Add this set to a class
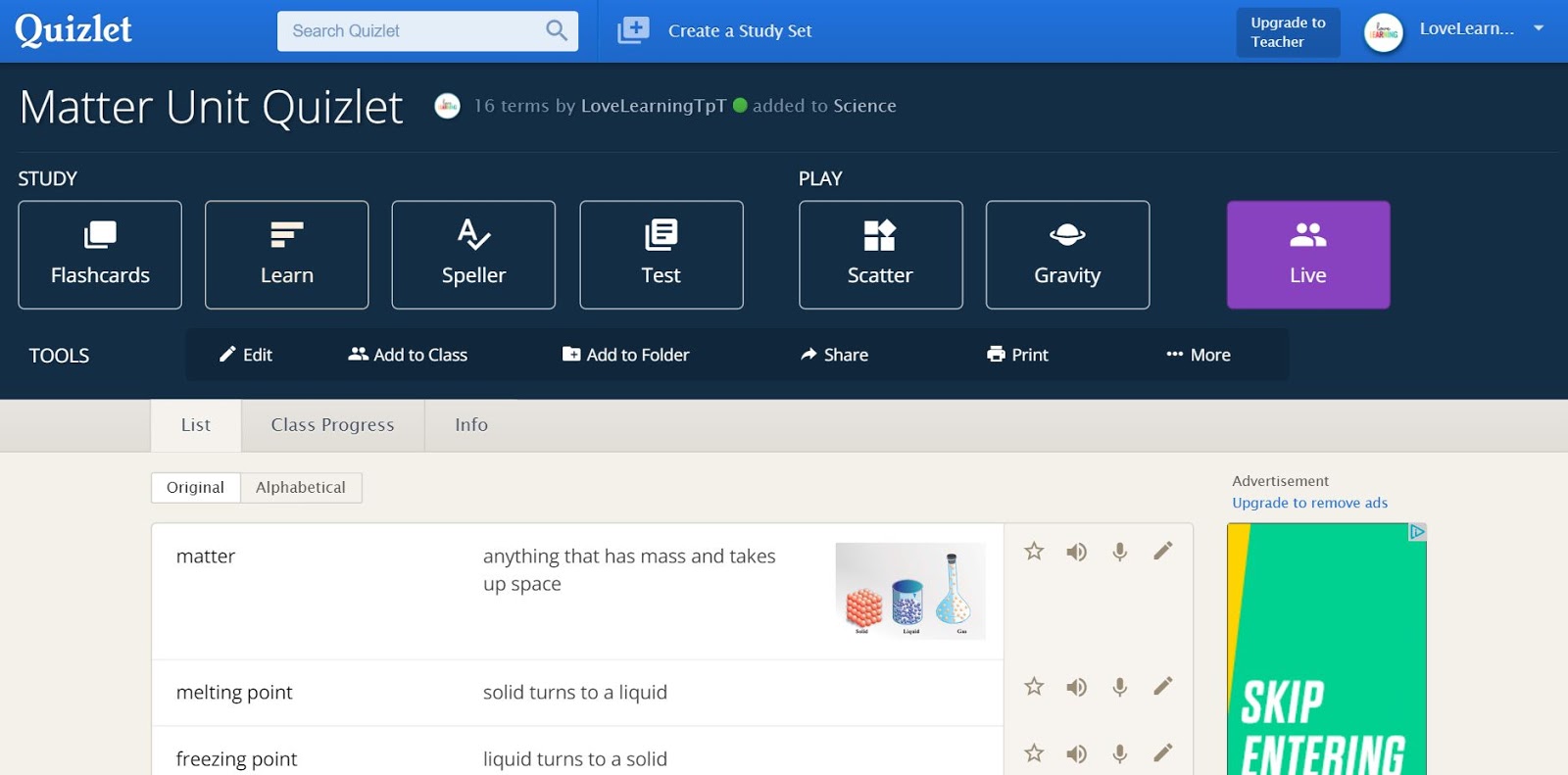The height and width of the screenshot is (775, 1568). [x=408, y=355]
